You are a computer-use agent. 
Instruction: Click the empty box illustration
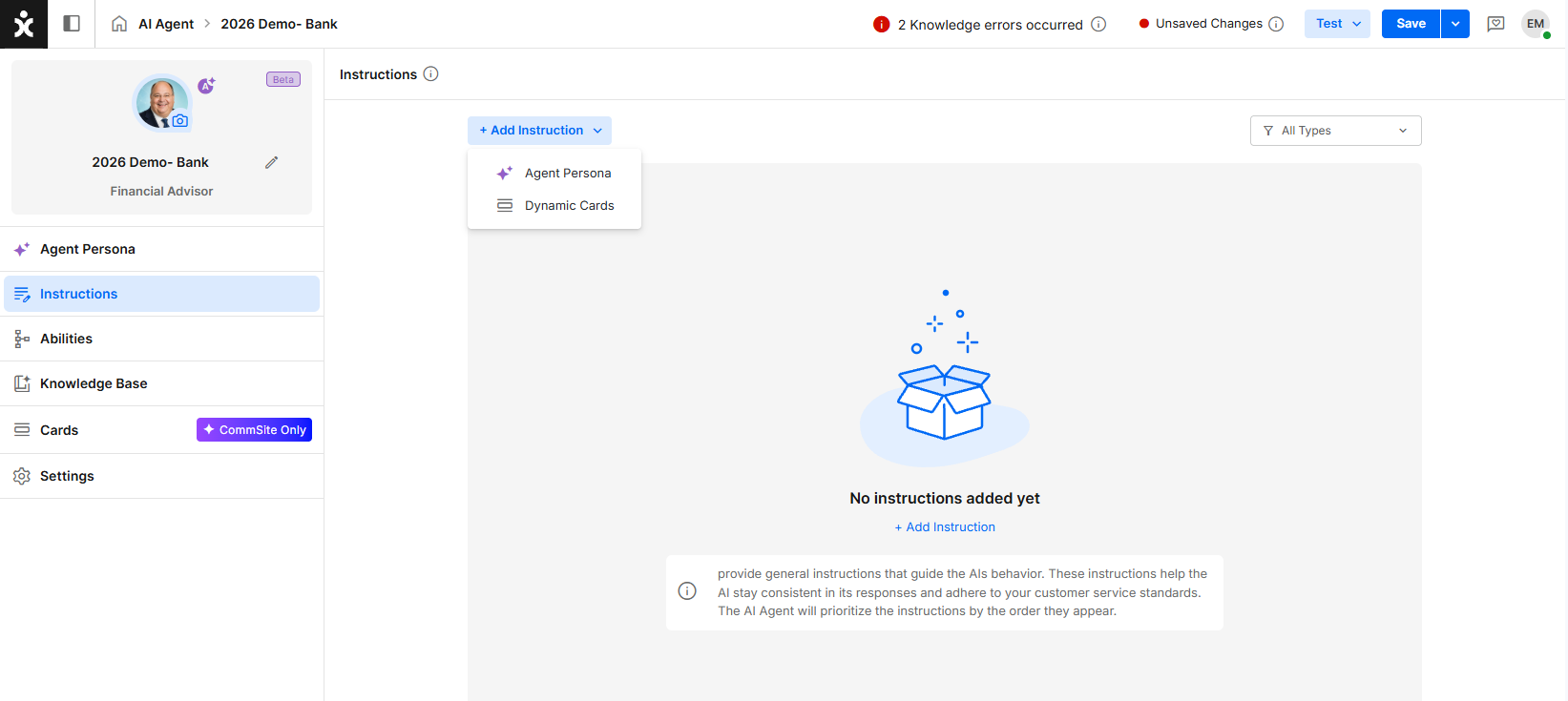coord(945,378)
